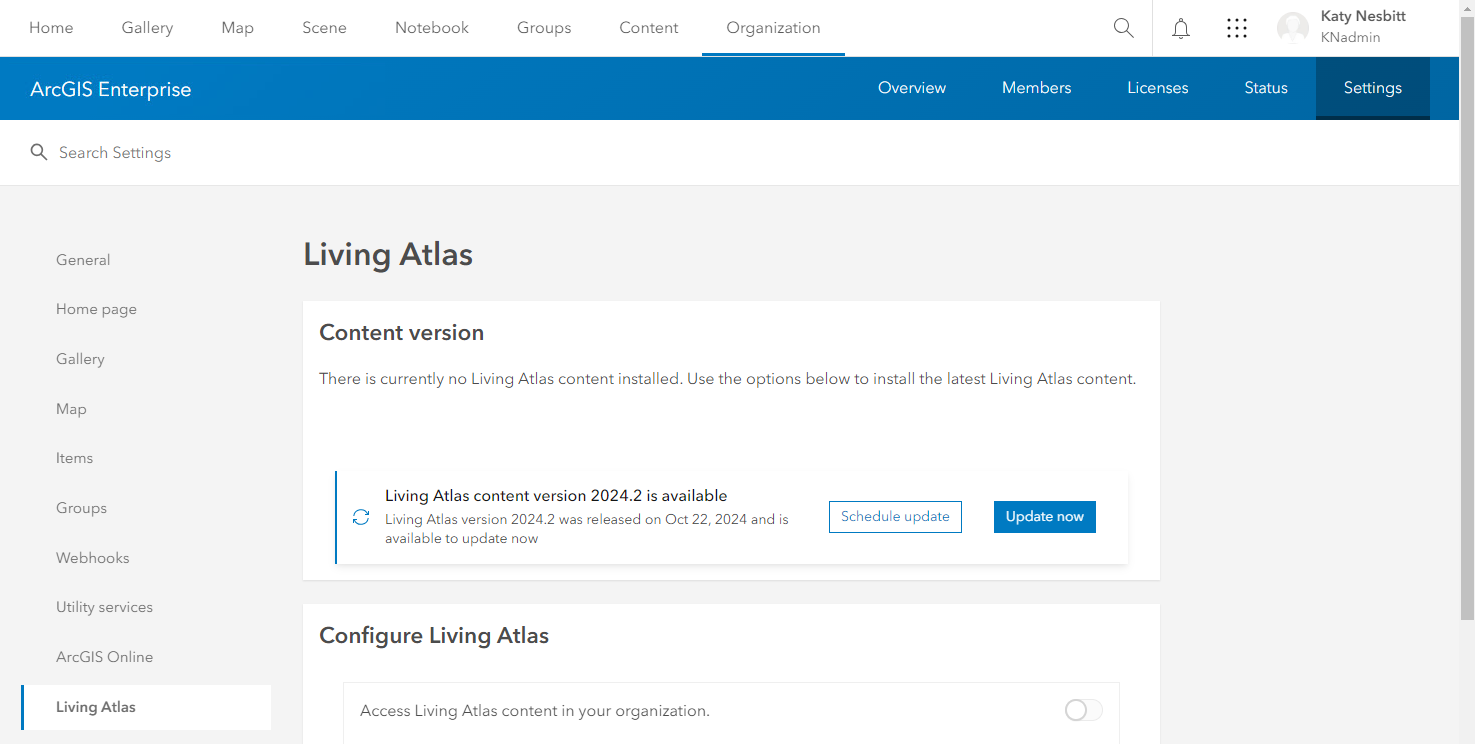
Task: Click the update now text link
Action: (x=498, y=537)
